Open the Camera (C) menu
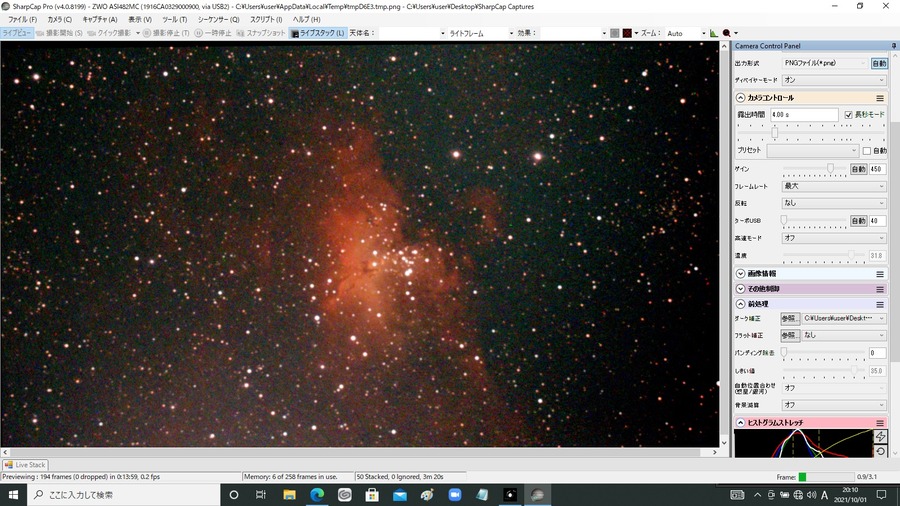900x506 pixels. coord(59,20)
